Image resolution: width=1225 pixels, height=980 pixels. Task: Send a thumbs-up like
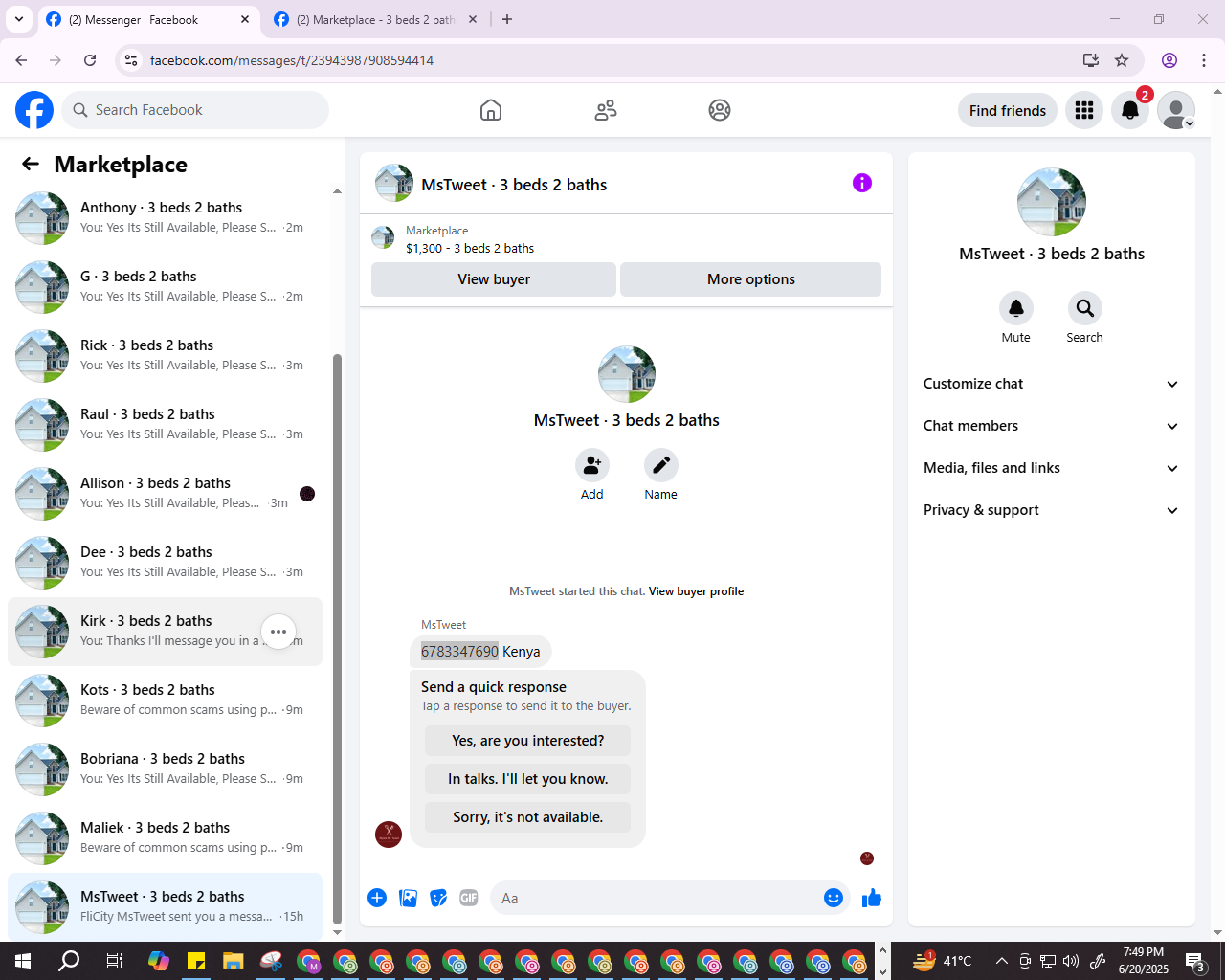tap(872, 898)
